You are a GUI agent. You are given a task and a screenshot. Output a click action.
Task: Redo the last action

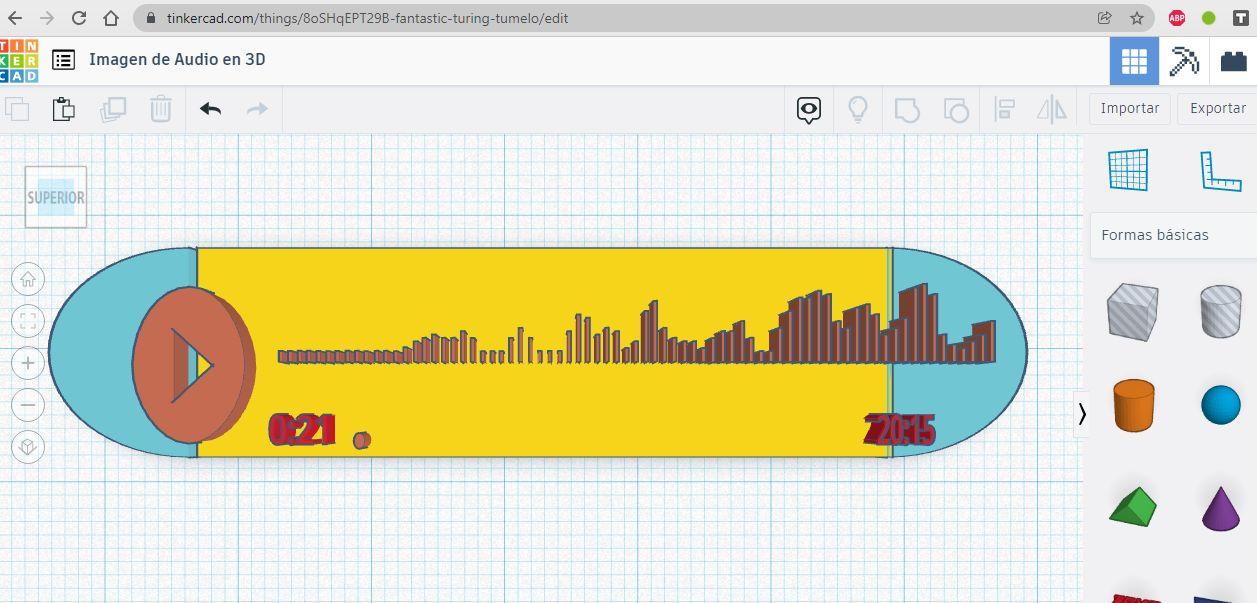click(257, 109)
